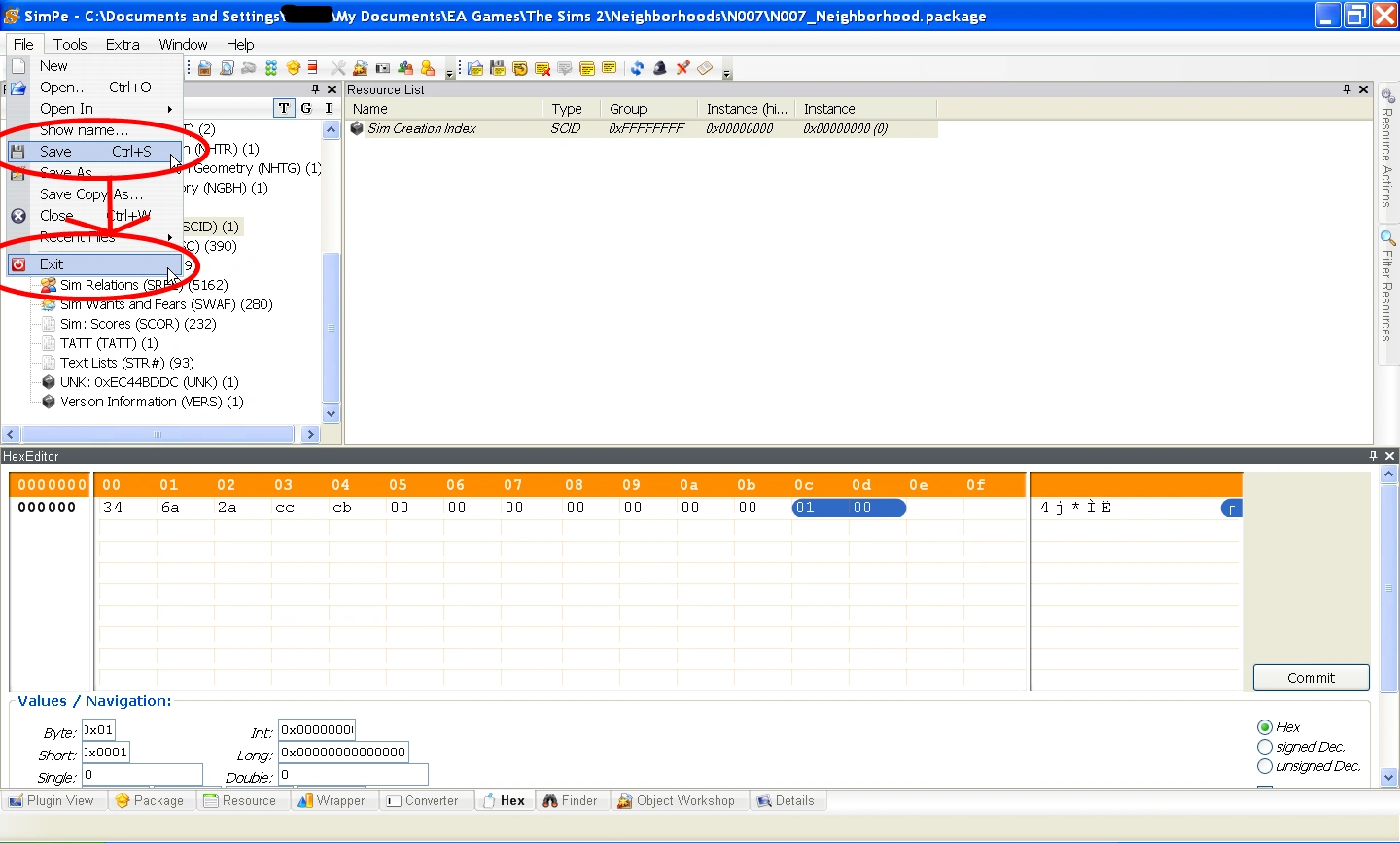
Task: Open the Window menu
Action: (x=183, y=44)
